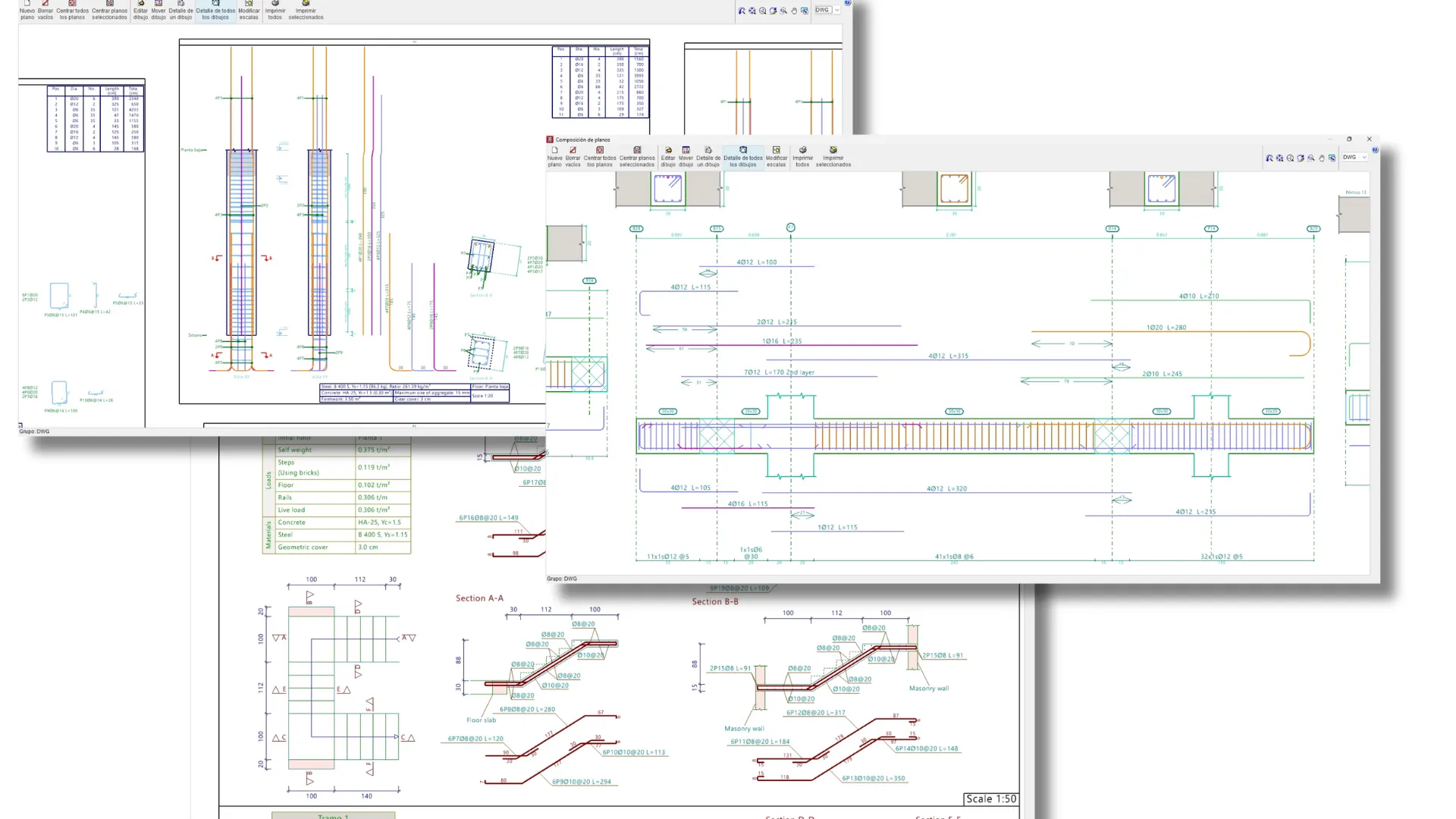Screen dimensions: 1456x819
Task: Click the '32x1sØ12 @5' stirrup label
Action: [x=1221, y=557]
